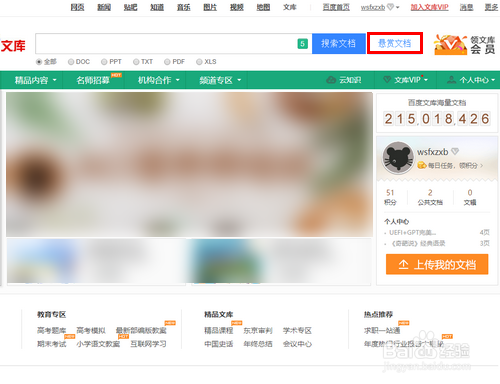
Task: Open the 互联网学习 link
Action: tap(148, 344)
